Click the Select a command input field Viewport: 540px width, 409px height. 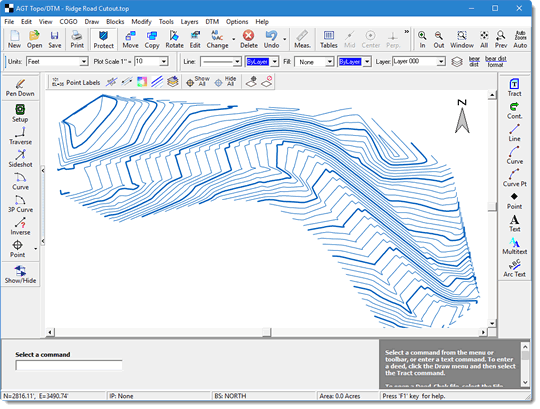(69, 365)
